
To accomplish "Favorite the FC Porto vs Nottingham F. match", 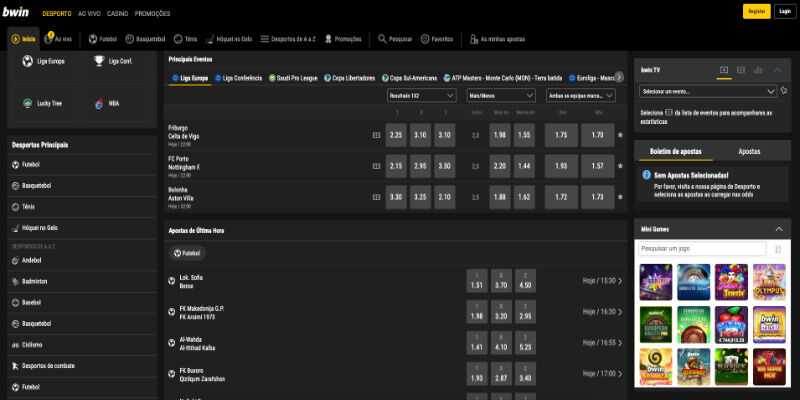I will click(x=620, y=166).
